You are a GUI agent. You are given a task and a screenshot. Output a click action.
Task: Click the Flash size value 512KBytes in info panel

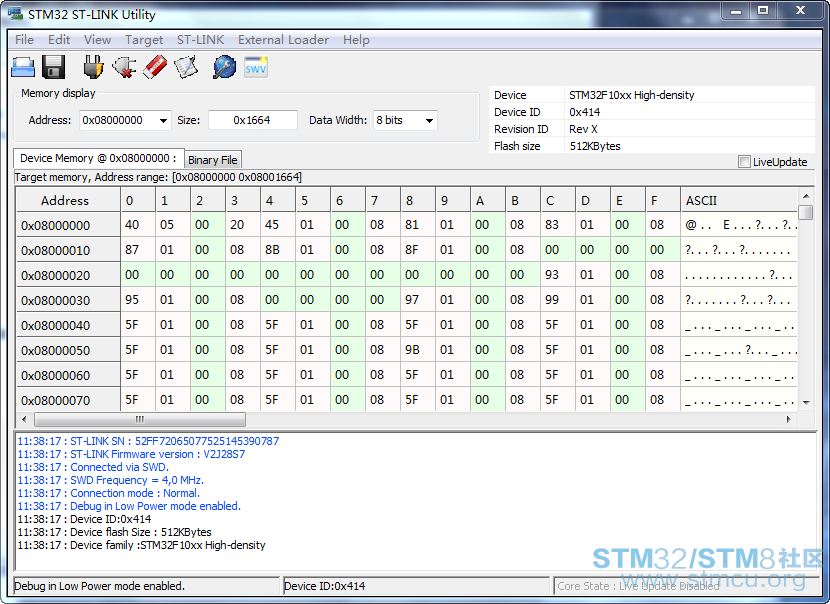tap(595, 146)
